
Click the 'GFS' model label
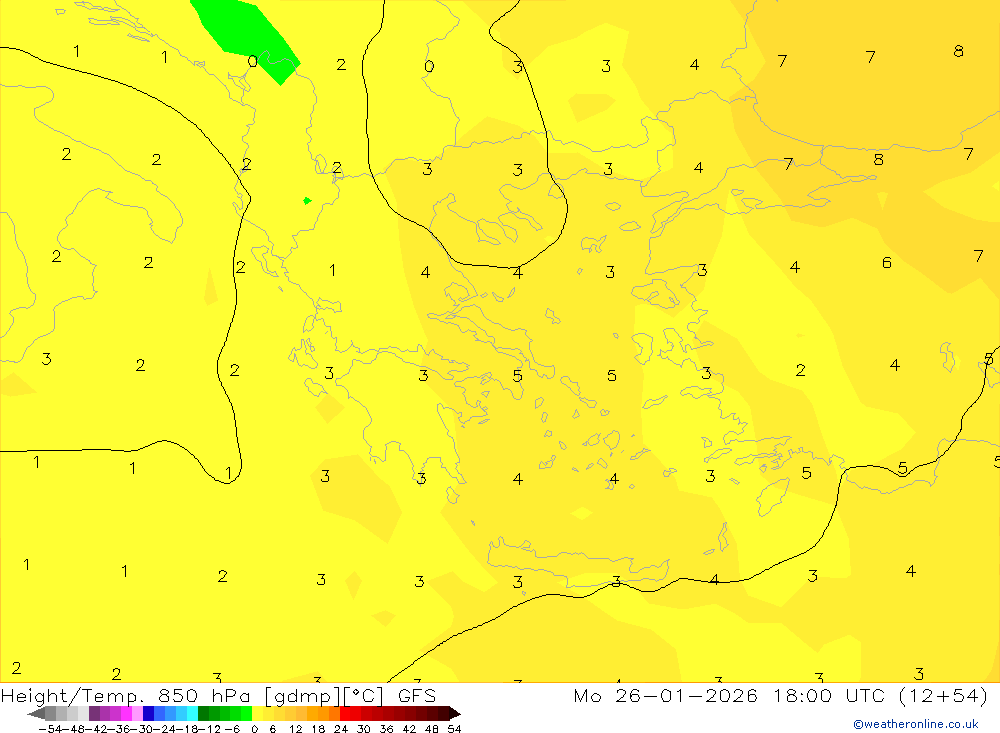click(417, 695)
